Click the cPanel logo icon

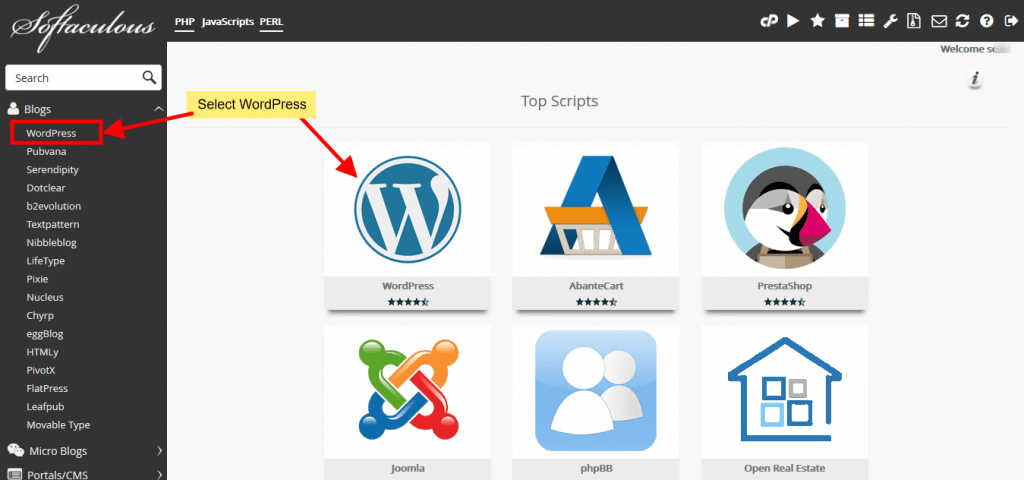point(769,21)
